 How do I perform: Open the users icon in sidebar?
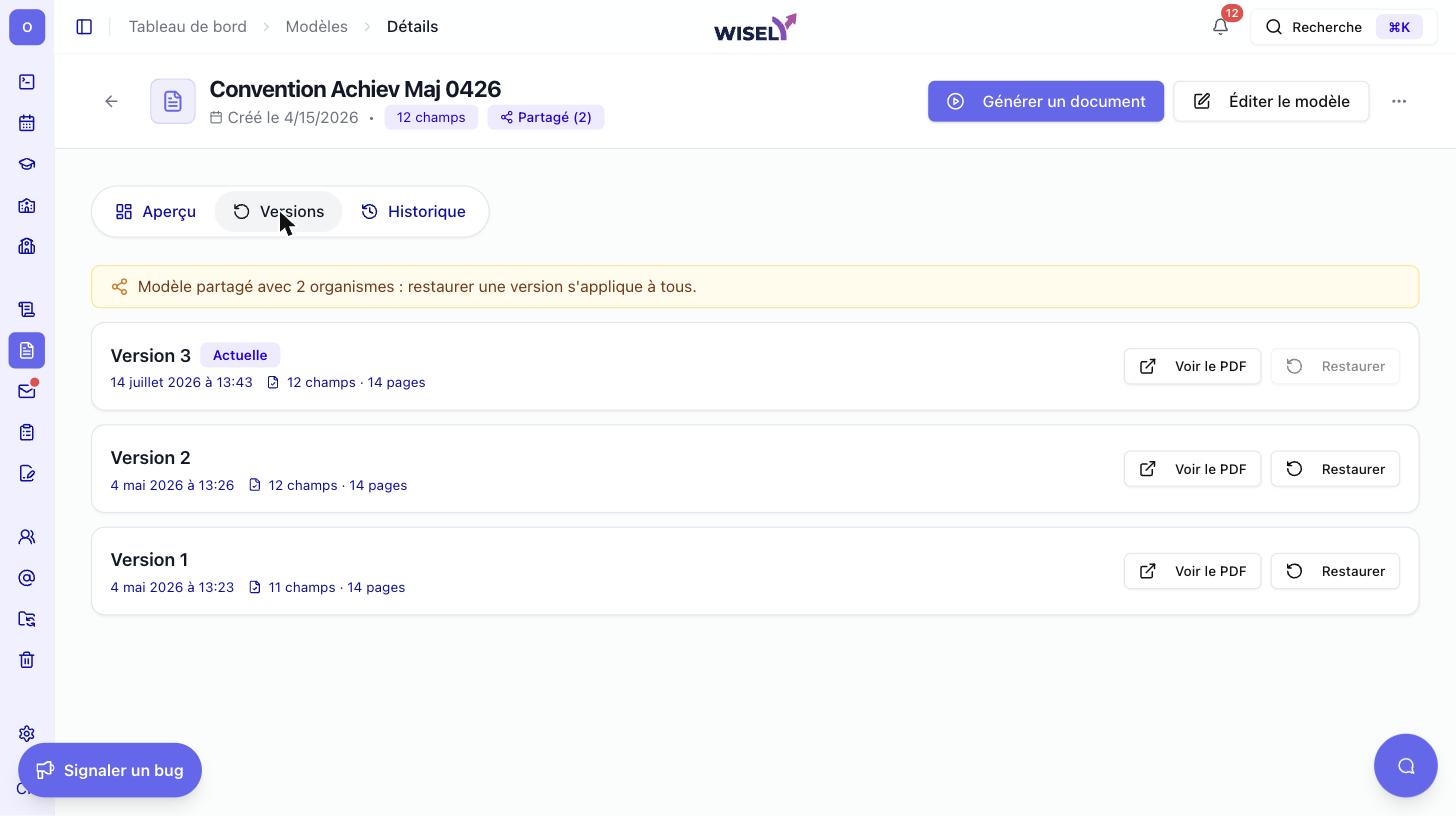pyautogui.click(x=27, y=537)
